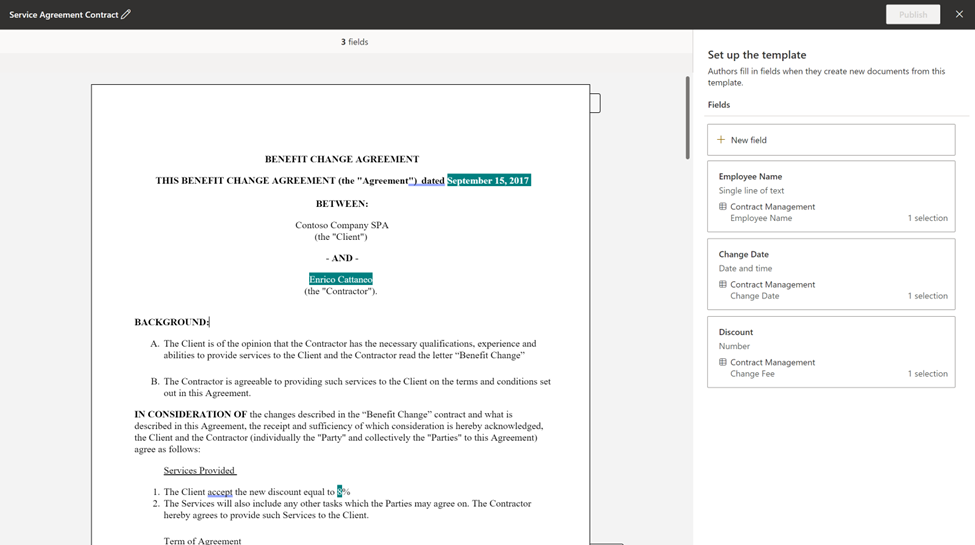Click the pencil icon beside the template title
This screenshot has height=545, width=975.
coord(126,15)
